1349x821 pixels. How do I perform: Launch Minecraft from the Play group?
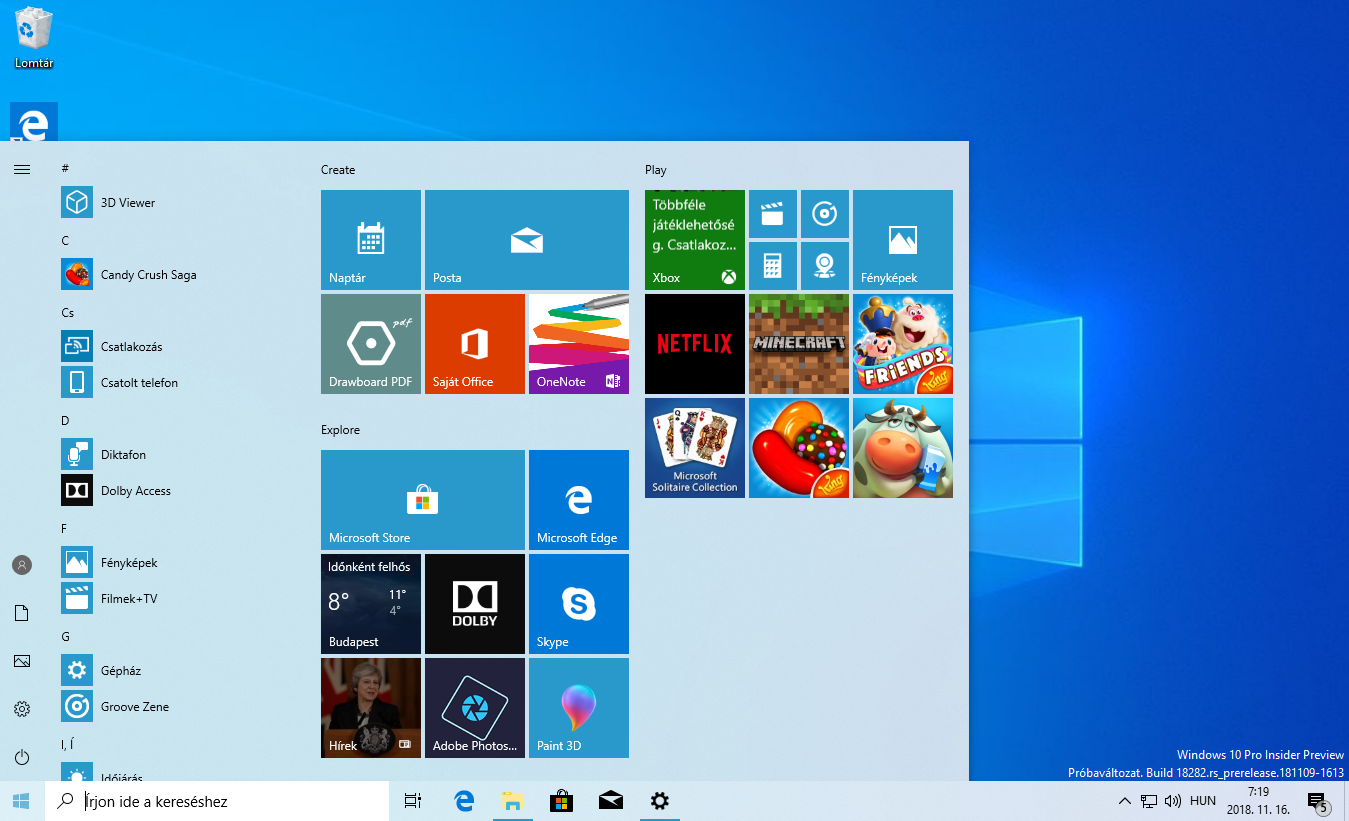pyautogui.click(x=798, y=343)
